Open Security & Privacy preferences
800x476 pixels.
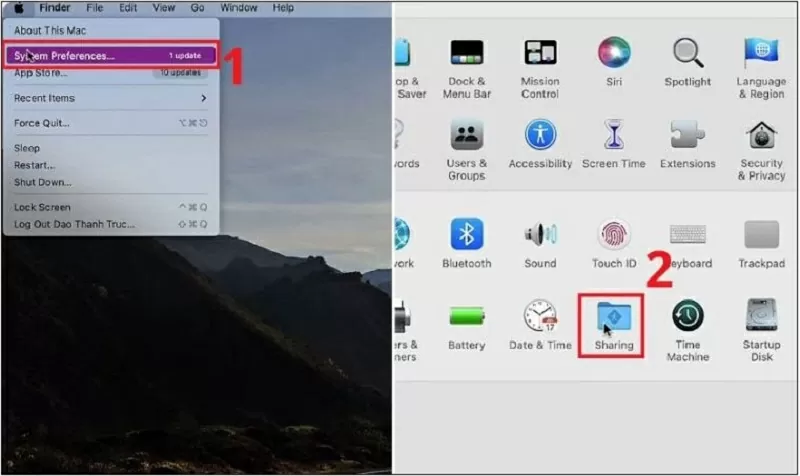point(761,150)
